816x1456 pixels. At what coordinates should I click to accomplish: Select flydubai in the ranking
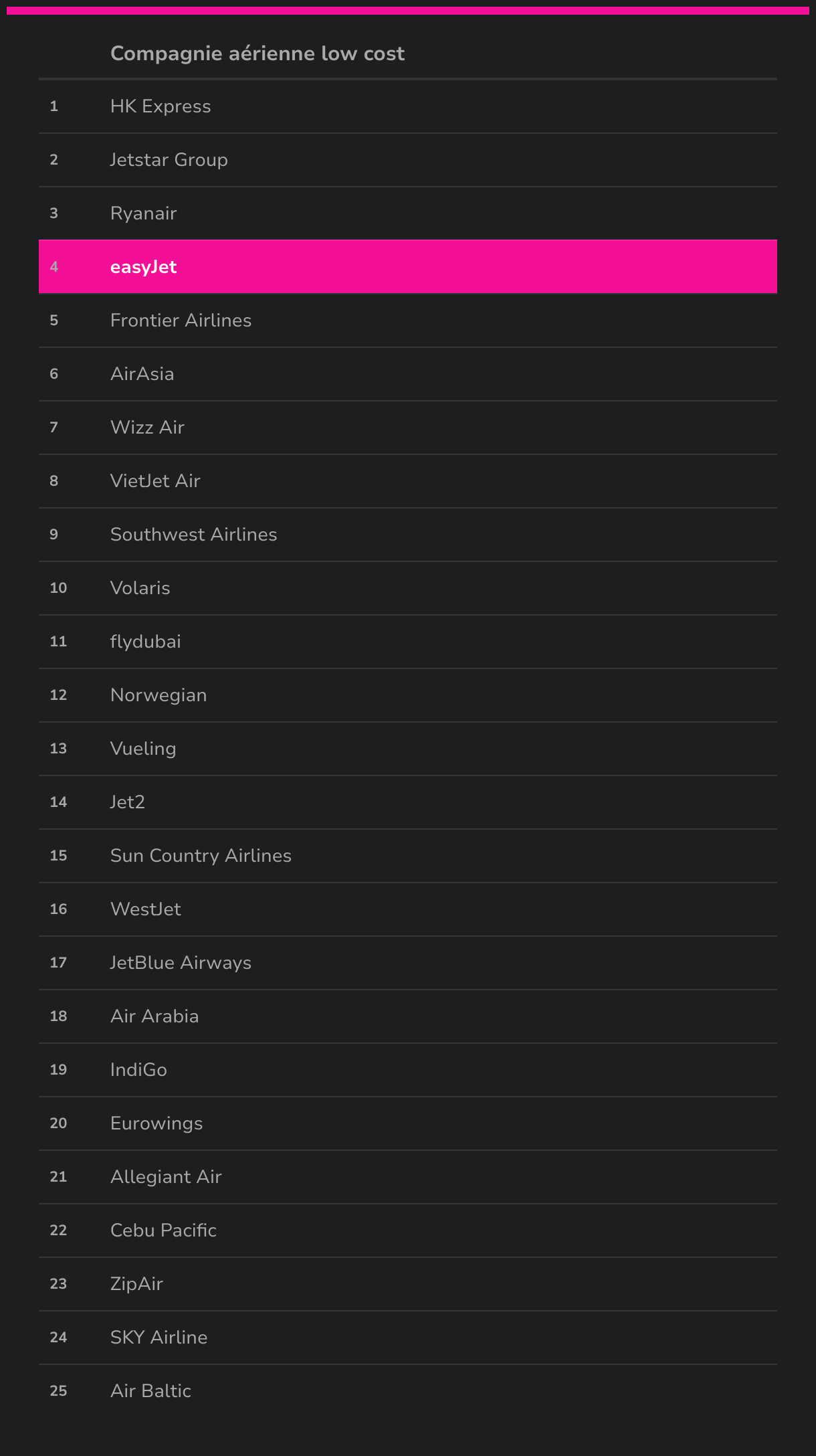click(x=408, y=642)
